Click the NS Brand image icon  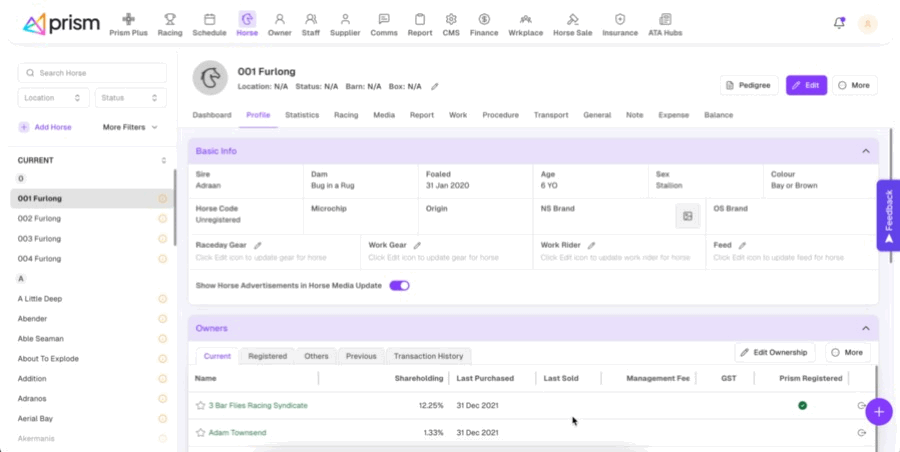click(x=687, y=216)
